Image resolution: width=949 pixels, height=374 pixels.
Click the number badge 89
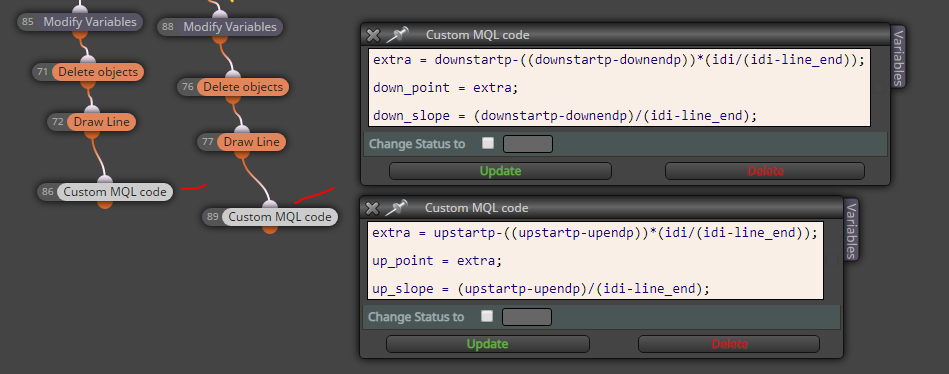[x=212, y=217]
